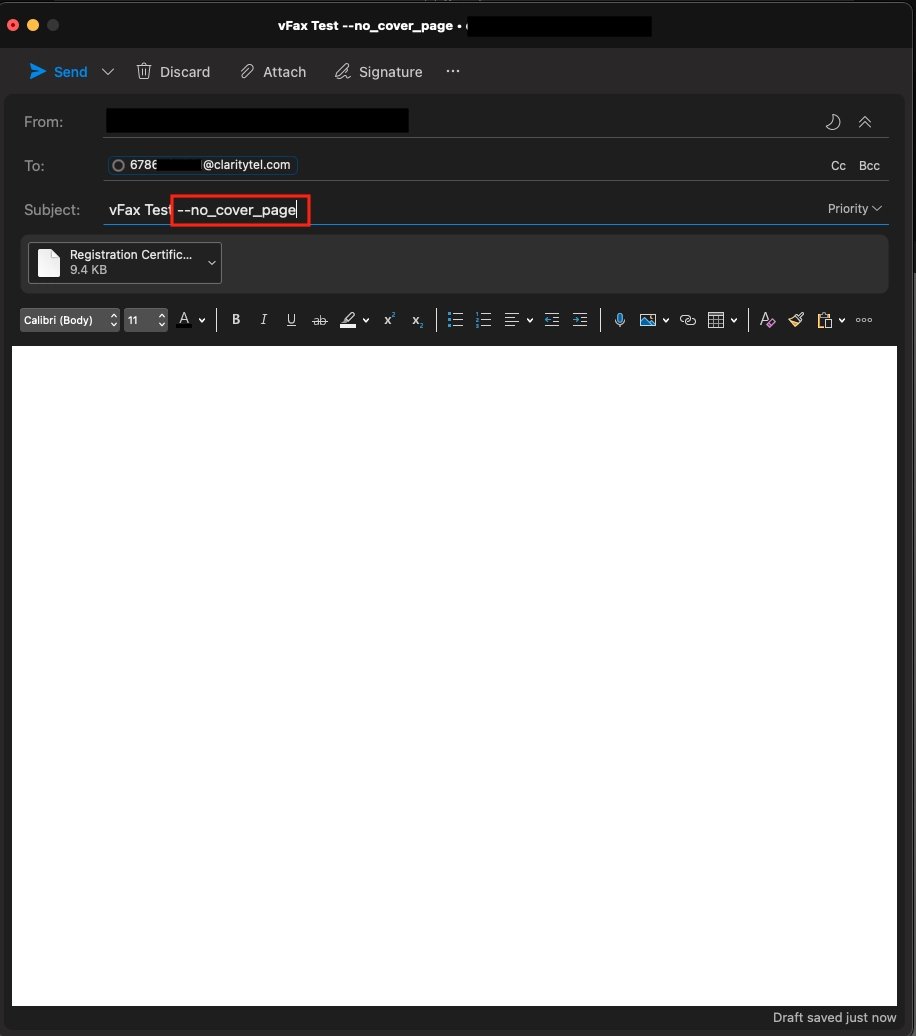Screen dimensions: 916x1036
Task: Open the Signature menu
Action: (379, 71)
